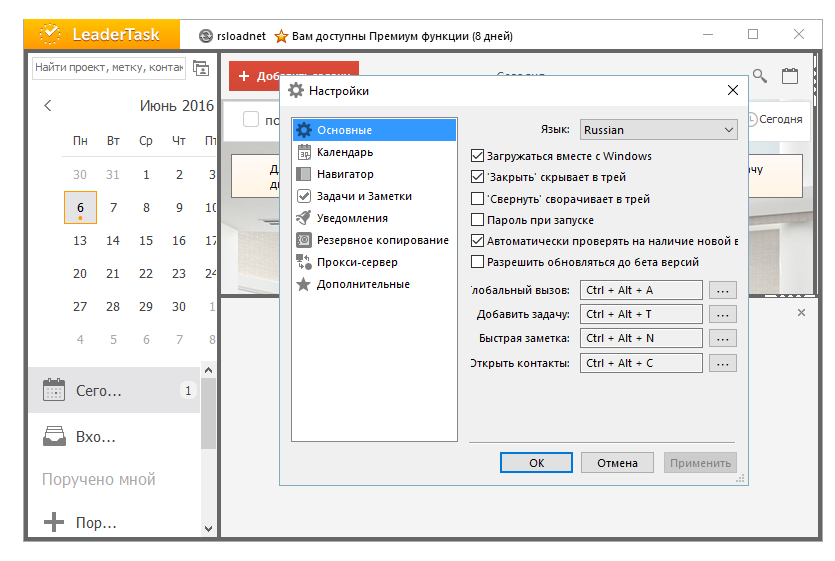Click the Календарь settings icon
This screenshot has width=835, height=561.
click(x=304, y=152)
